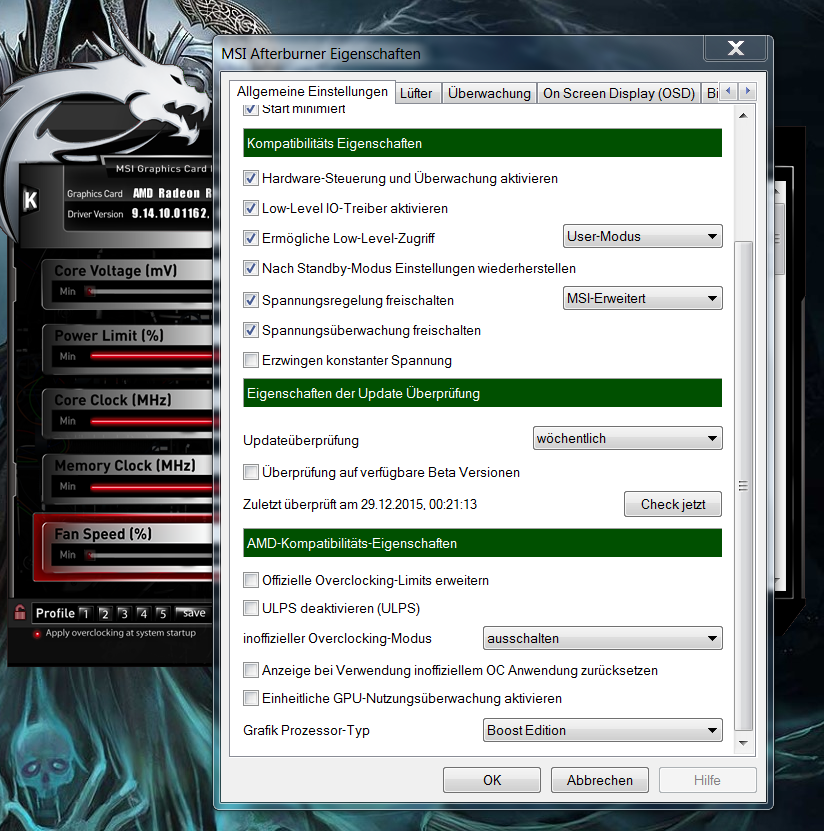
Task: Open Grafik Prozessor-Typ Boost Edition dropdown
Action: (x=603, y=730)
